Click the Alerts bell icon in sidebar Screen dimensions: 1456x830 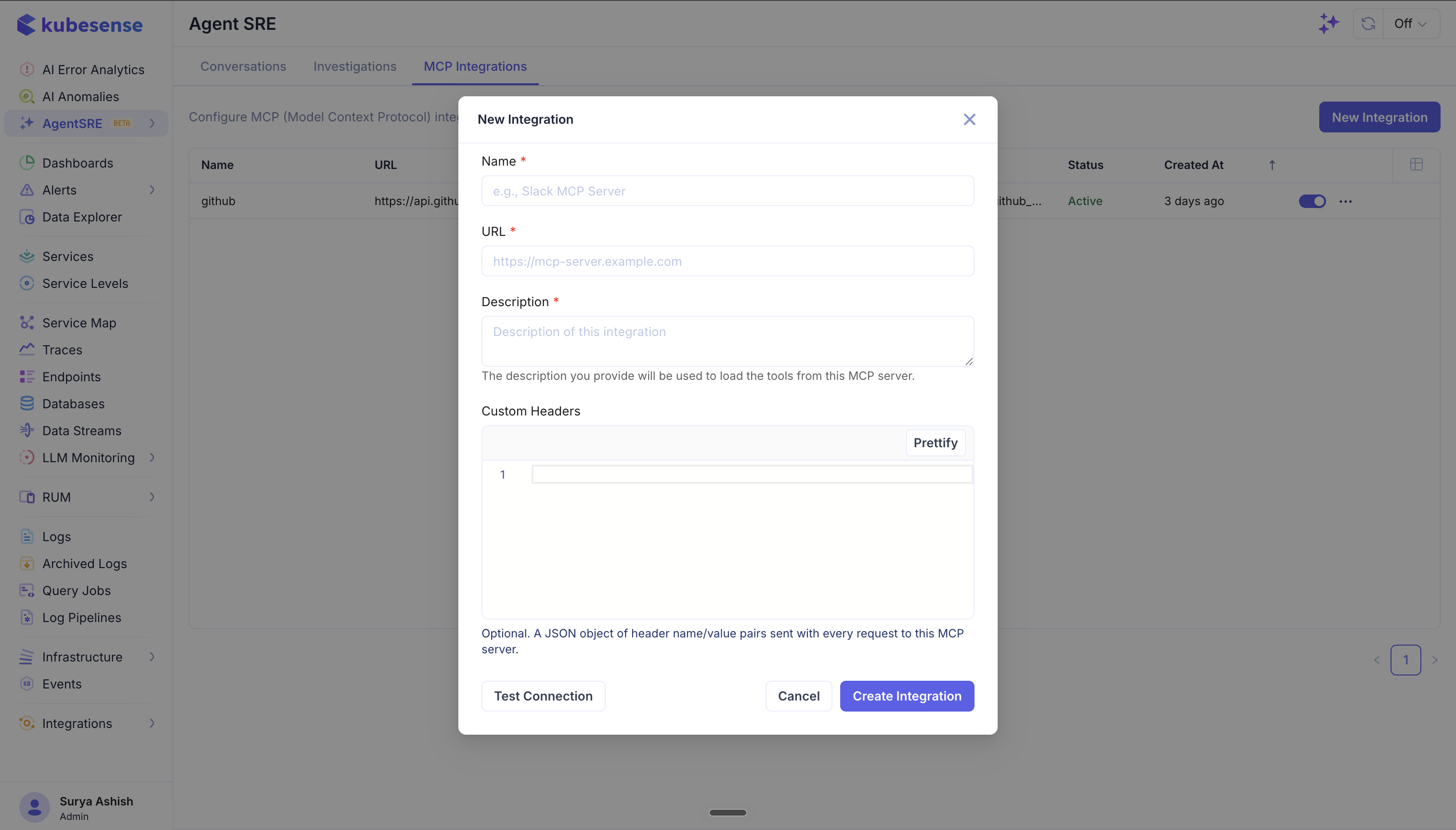pos(27,190)
